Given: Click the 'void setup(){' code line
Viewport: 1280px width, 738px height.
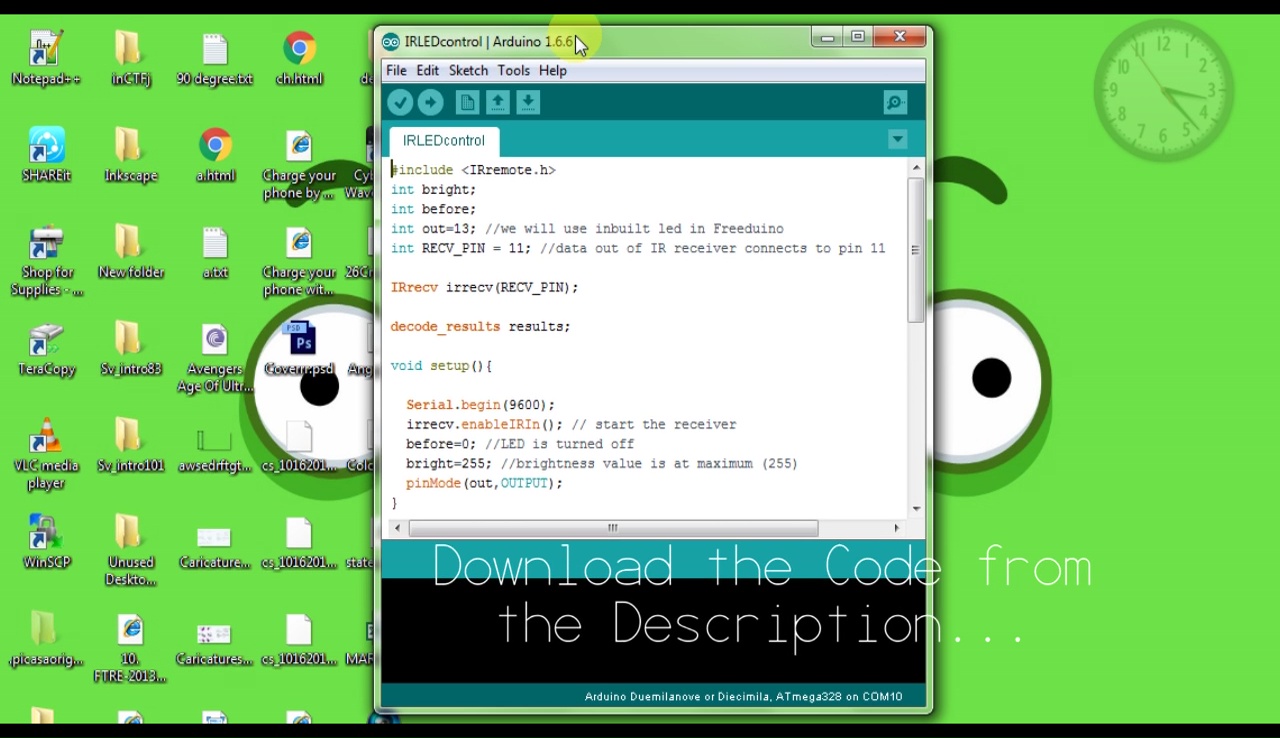Looking at the screenshot, I should (441, 366).
